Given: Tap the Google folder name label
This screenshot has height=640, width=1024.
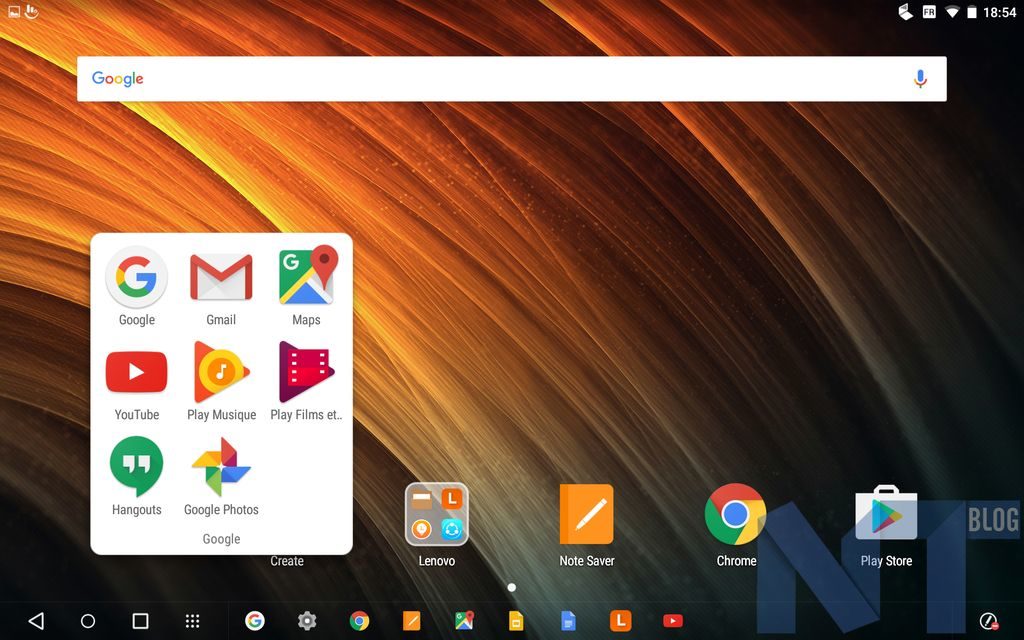Looking at the screenshot, I should [x=221, y=539].
